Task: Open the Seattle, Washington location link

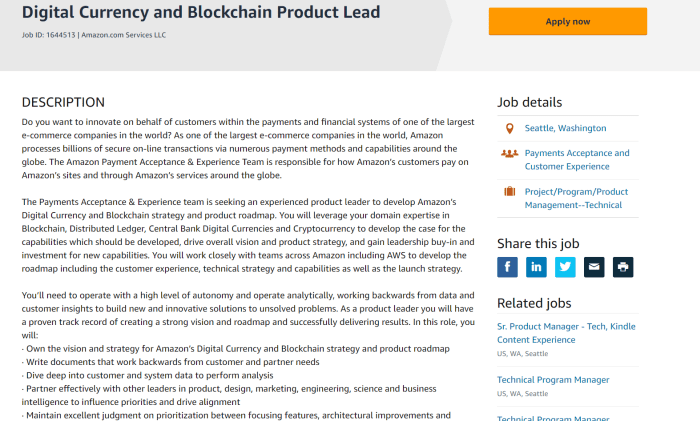Action: [x=565, y=128]
